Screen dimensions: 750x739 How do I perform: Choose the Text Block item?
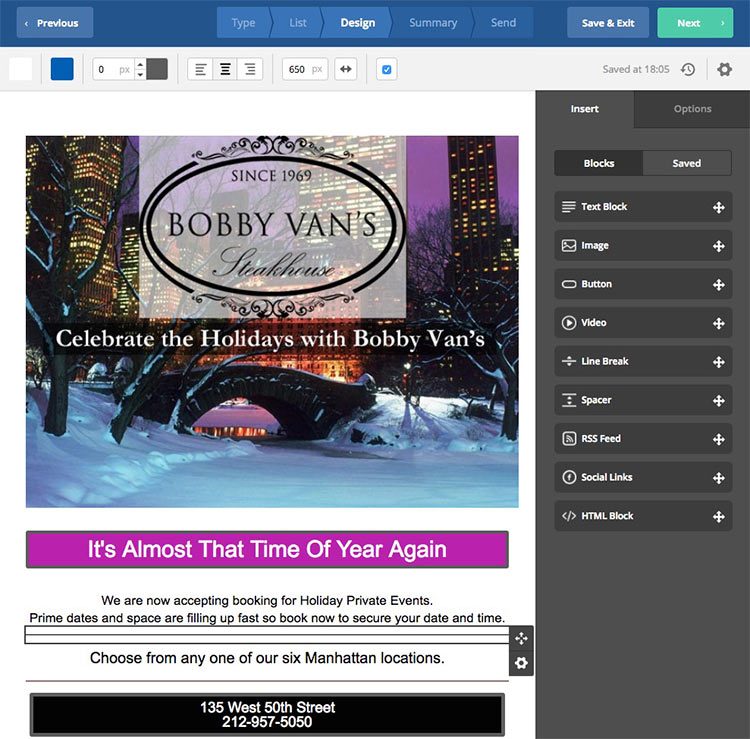643,207
